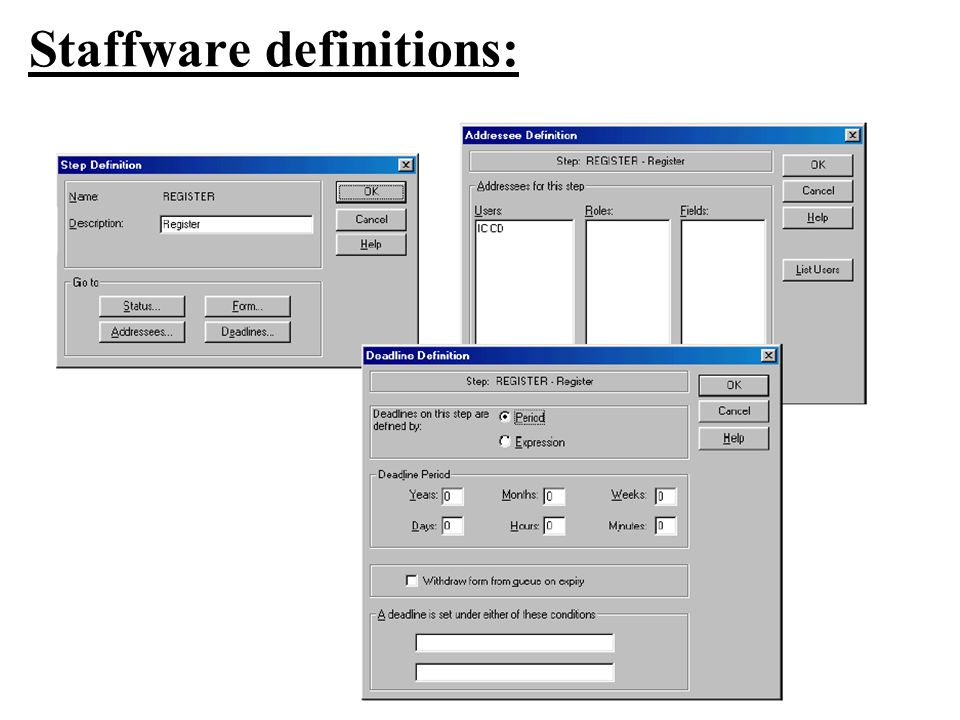Cancel the Addressee Definition dialog
This screenshot has width=960, height=720.
pos(817,191)
